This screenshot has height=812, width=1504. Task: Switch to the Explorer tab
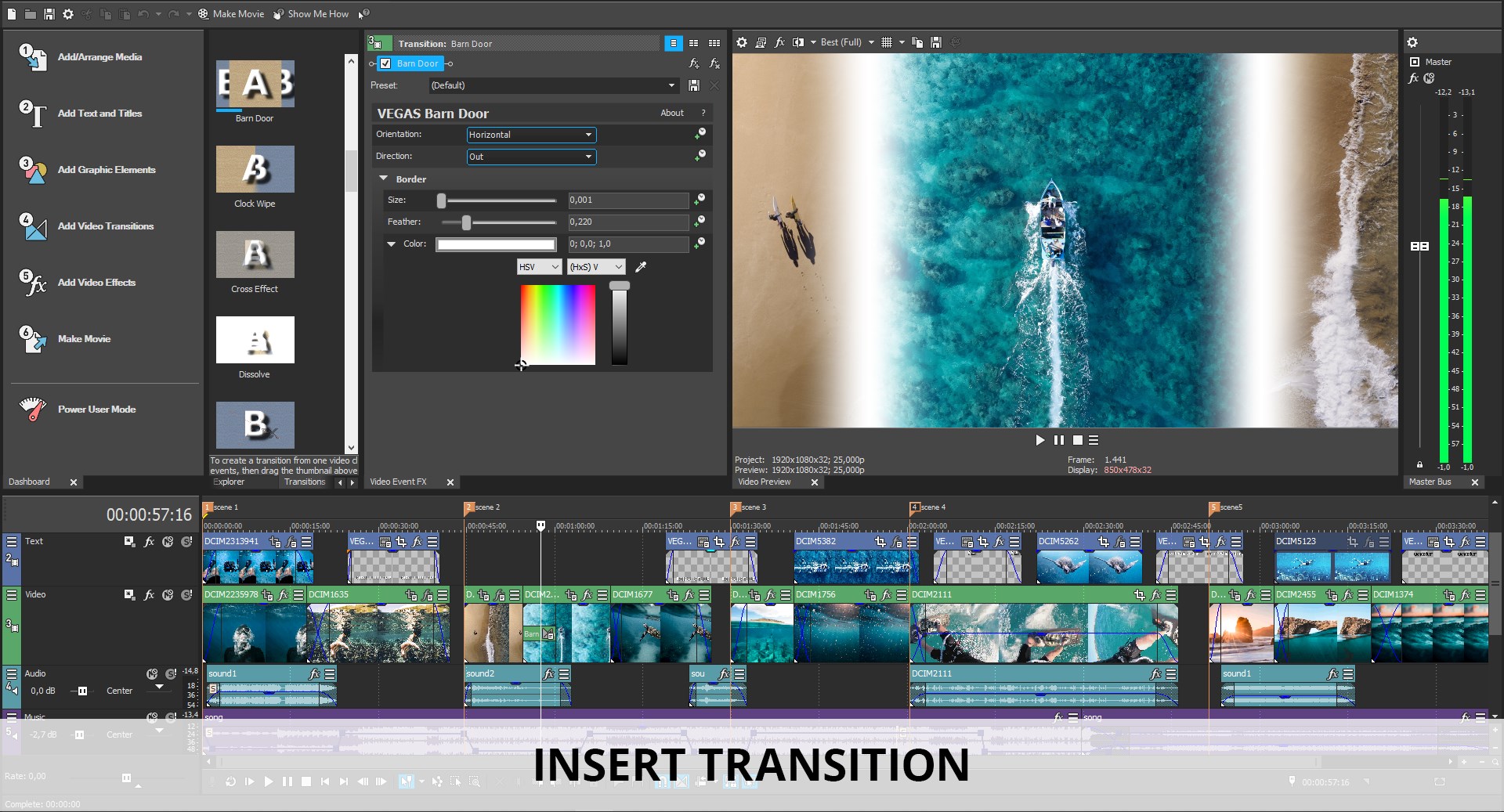230,482
